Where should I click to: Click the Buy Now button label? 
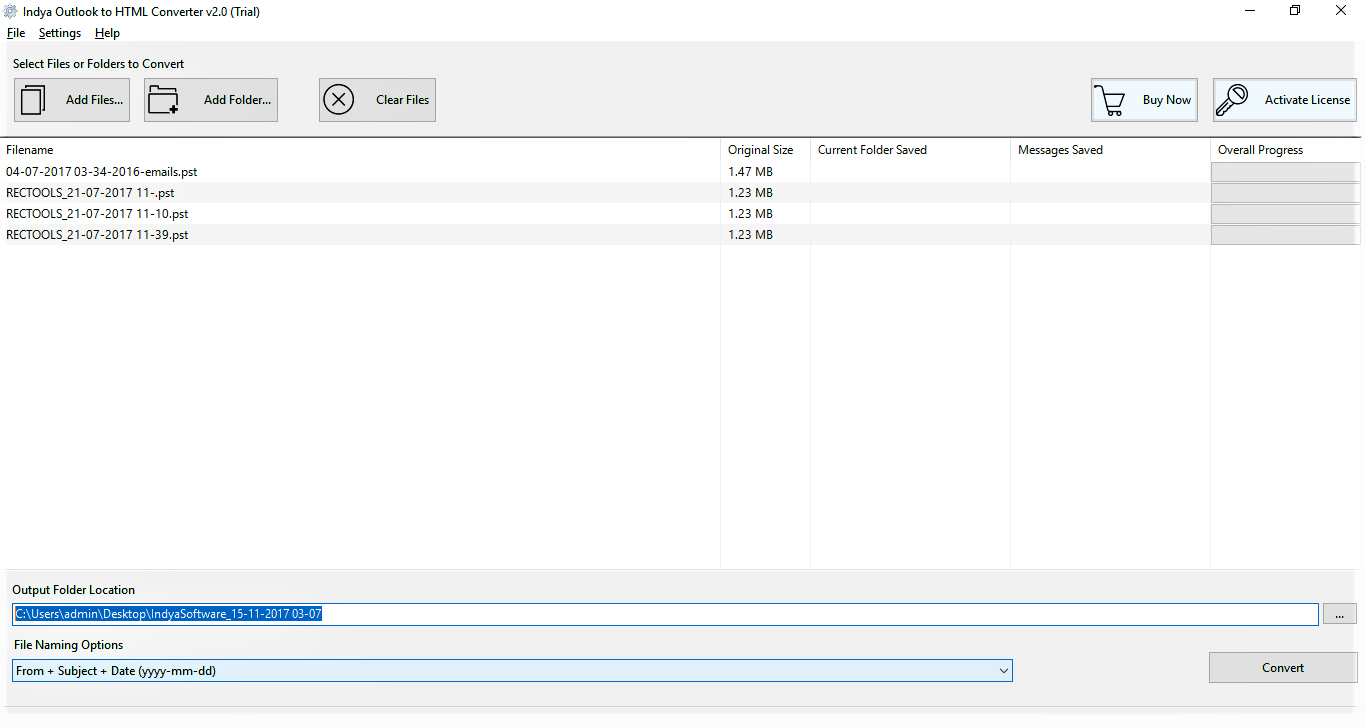[1167, 100]
